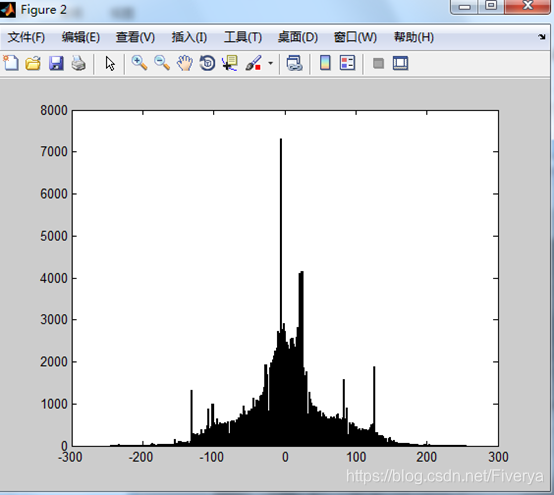Click the MATLAB logo in the title bar
554x495 pixels.
coord(8,9)
